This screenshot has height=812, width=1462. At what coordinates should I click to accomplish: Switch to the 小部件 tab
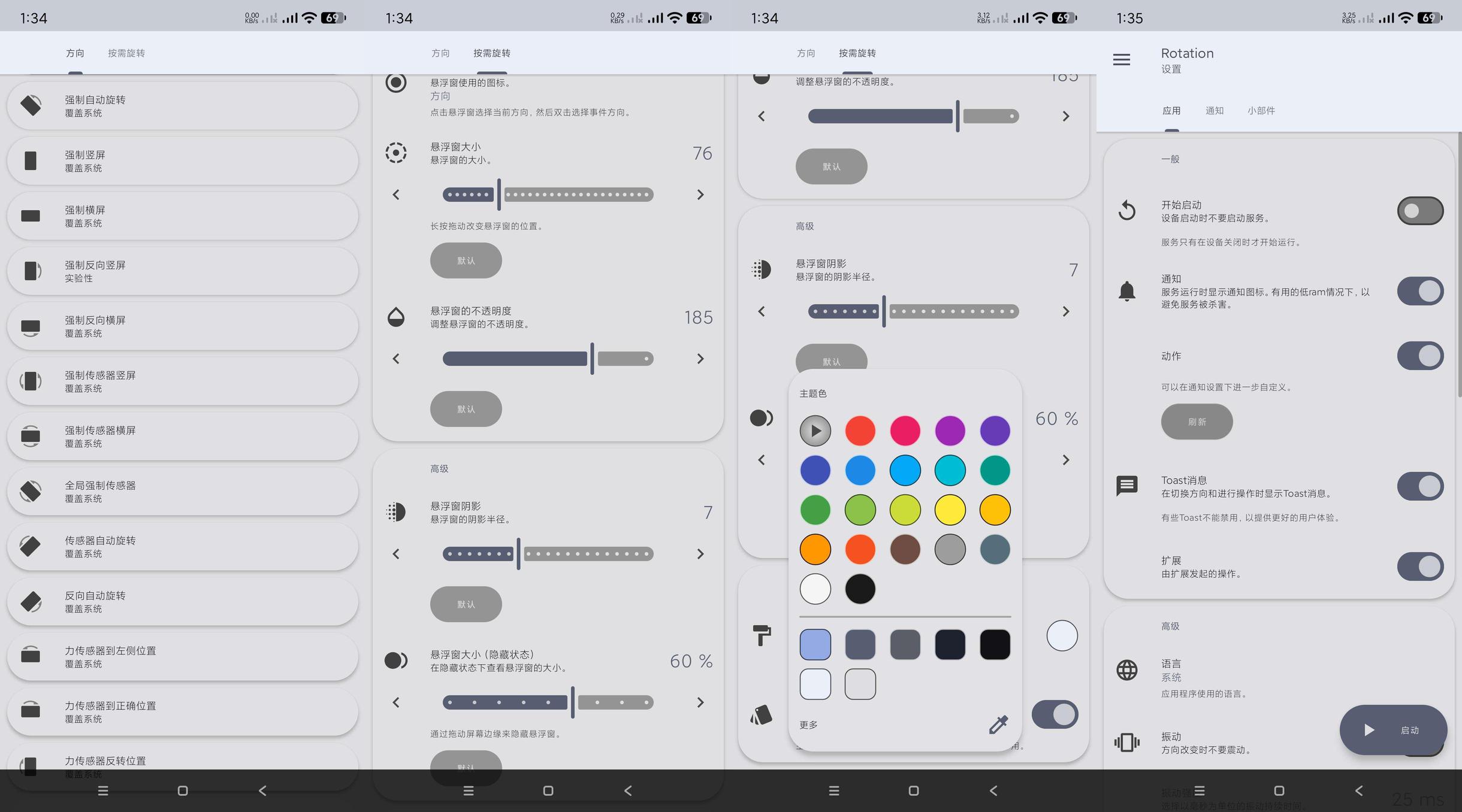pos(1261,111)
